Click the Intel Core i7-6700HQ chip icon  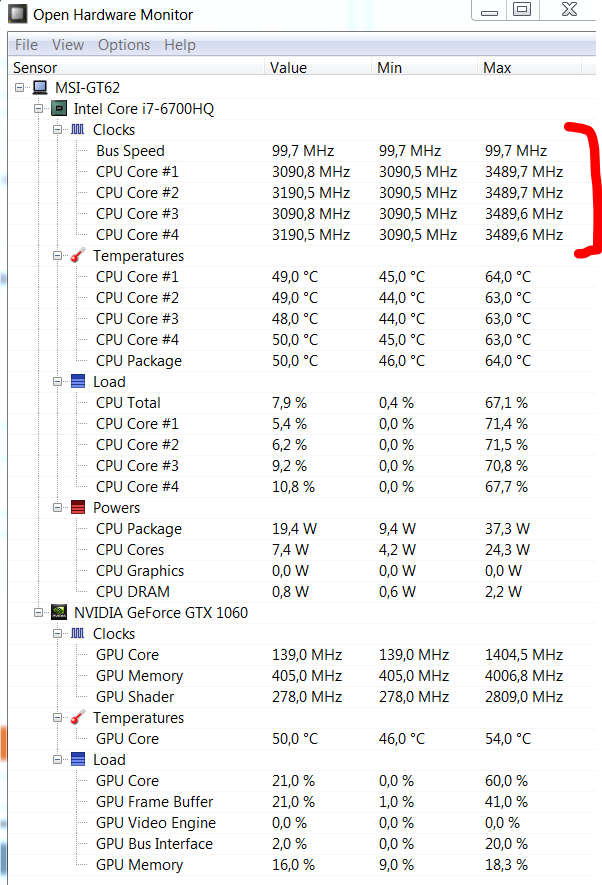point(59,108)
